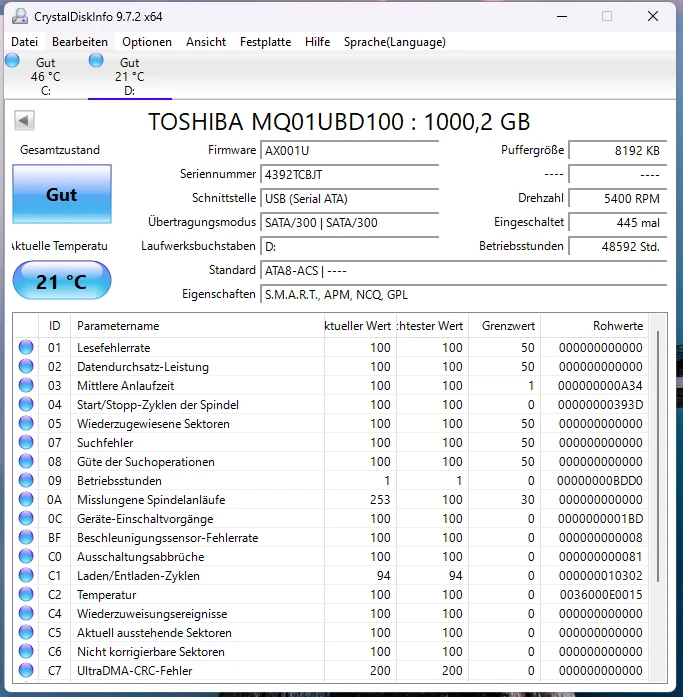Screen dimensions: 683x697
Task: Open the Festplatte menu
Action: (265, 42)
